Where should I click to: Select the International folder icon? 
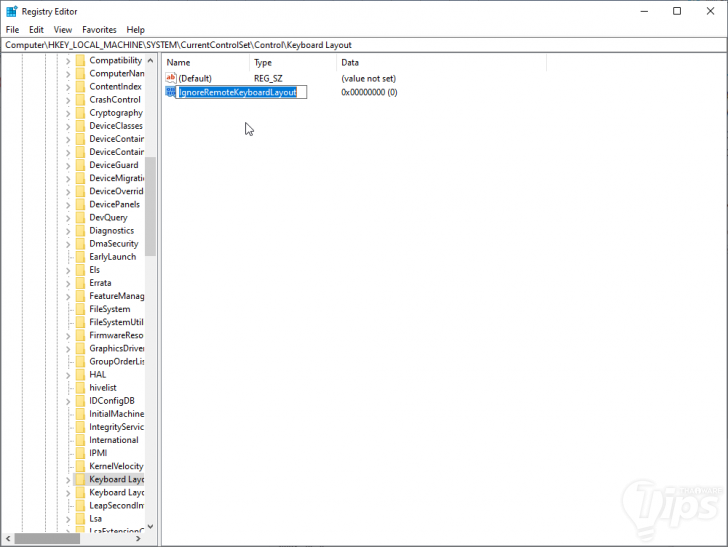pos(81,440)
